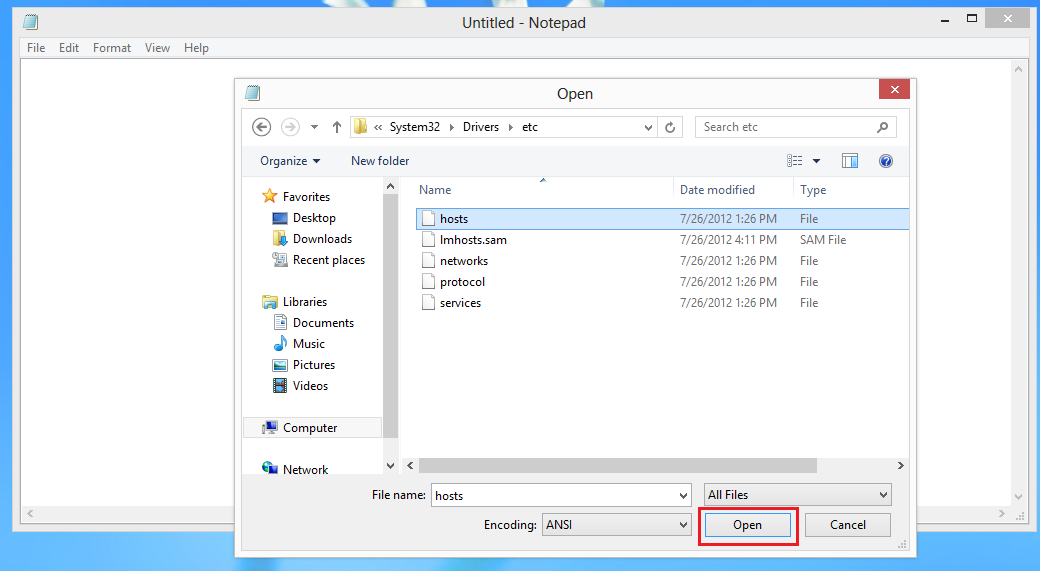
Task: Open the All Files type dropdown
Action: (x=797, y=495)
